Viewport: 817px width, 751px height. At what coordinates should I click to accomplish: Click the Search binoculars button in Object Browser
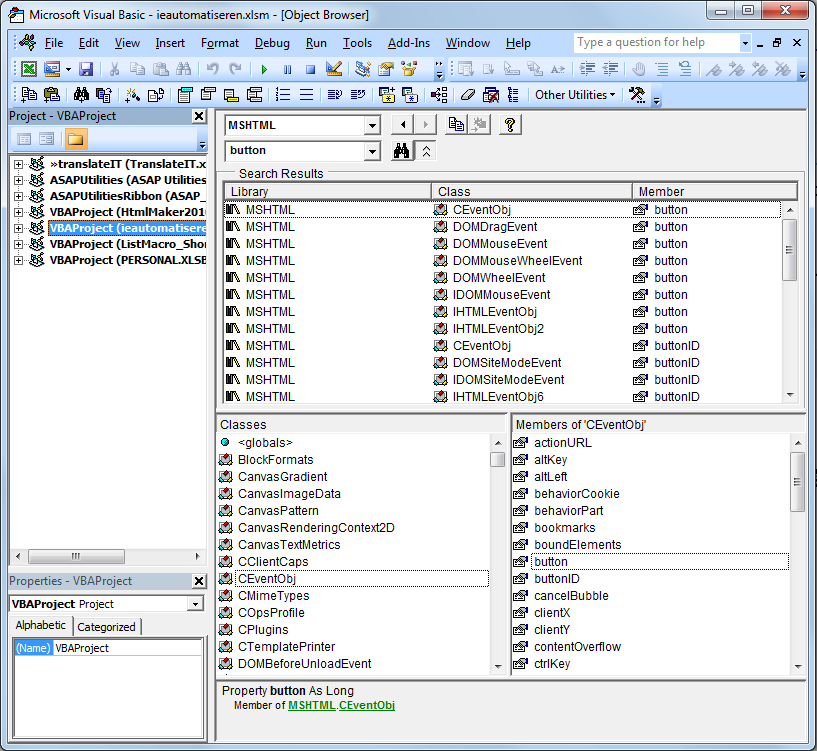[x=401, y=151]
